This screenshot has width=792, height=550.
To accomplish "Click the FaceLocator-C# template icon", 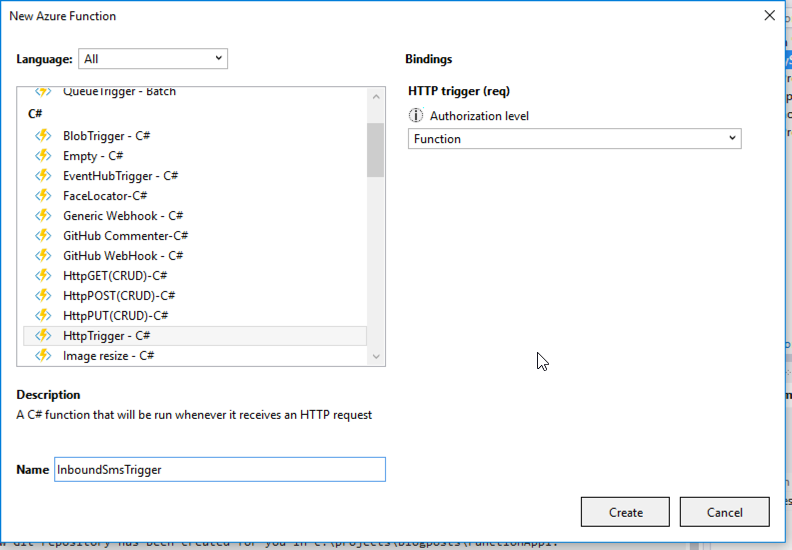I will [43, 195].
